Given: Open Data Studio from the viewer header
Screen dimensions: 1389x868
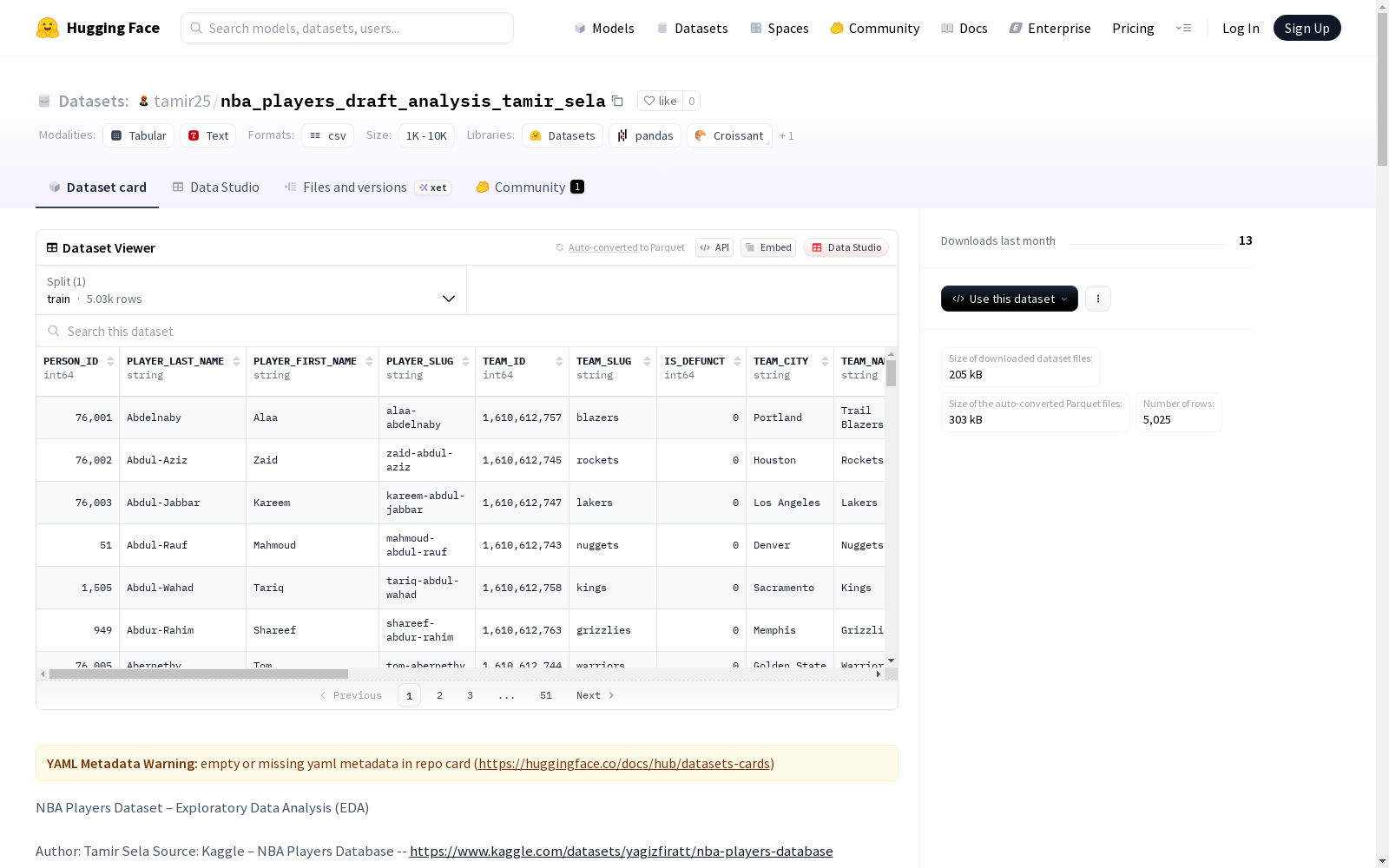Looking at the screenshot, I should (x=846, y=247).
